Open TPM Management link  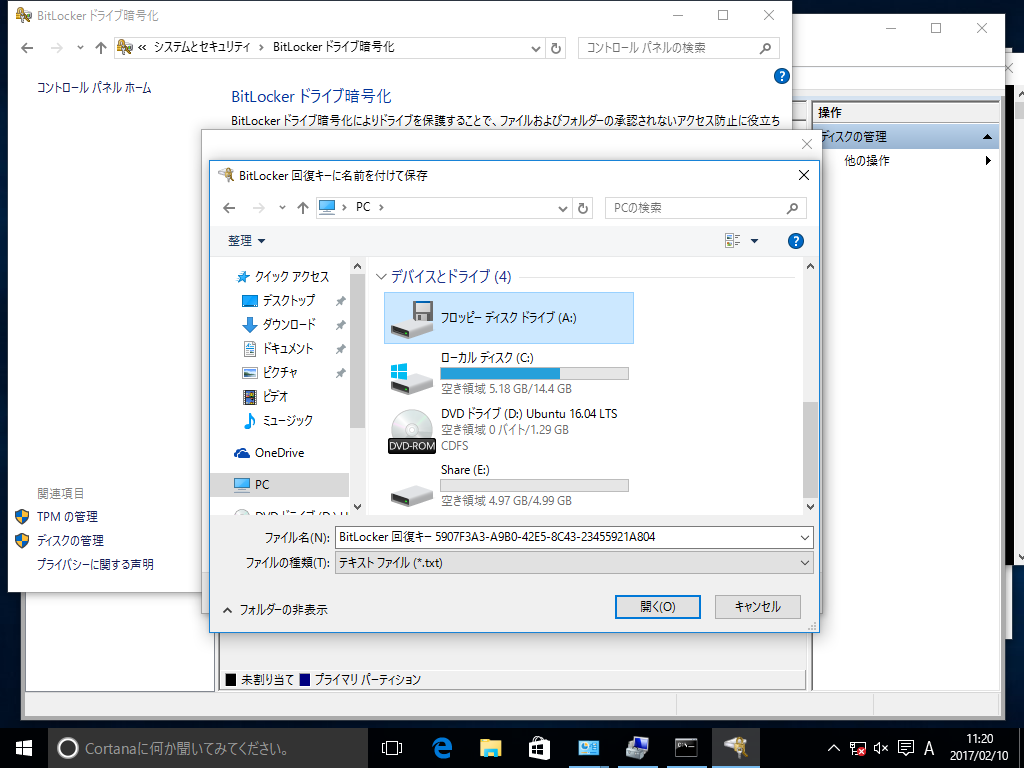click(x=67, y=517)
